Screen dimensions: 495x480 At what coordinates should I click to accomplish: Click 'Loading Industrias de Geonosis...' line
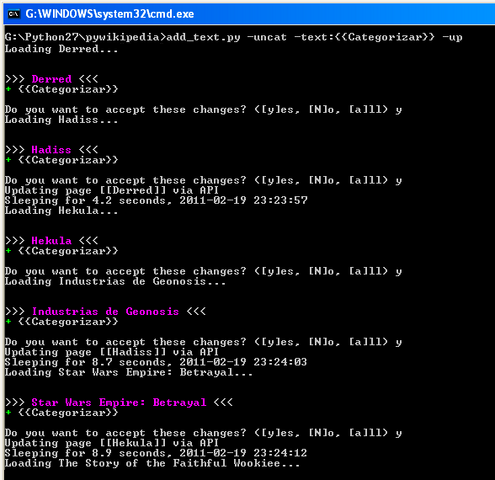[x=115, y=281]
